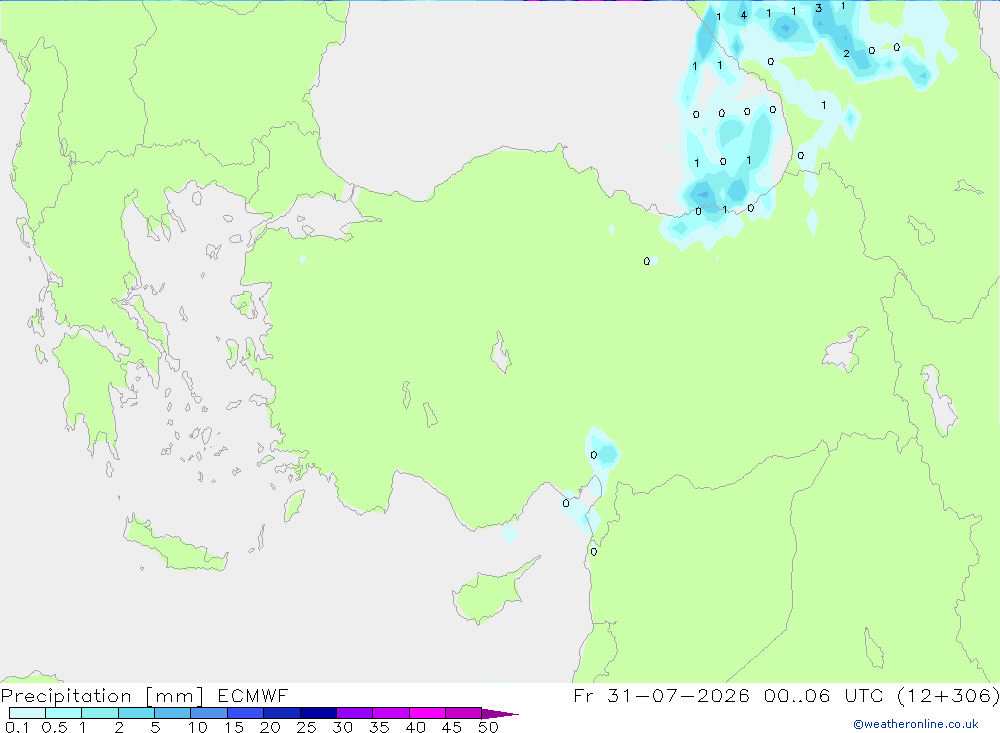This screenshot has width=1000, height=733.
Task: Click the 40–45 mm legend color swatch
Action: tap(427, 713)
